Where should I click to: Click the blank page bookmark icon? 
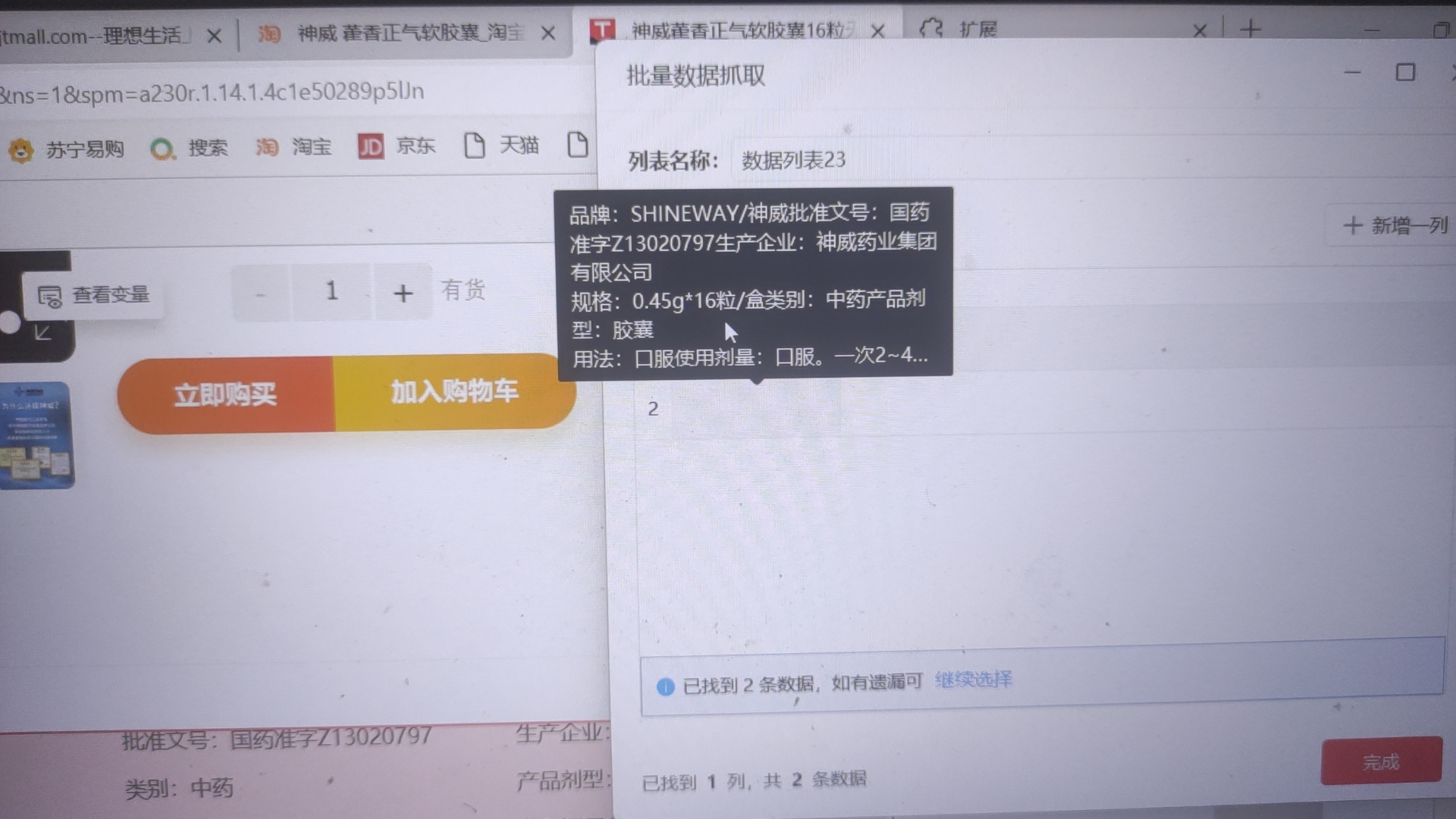[x=578, y=144]
